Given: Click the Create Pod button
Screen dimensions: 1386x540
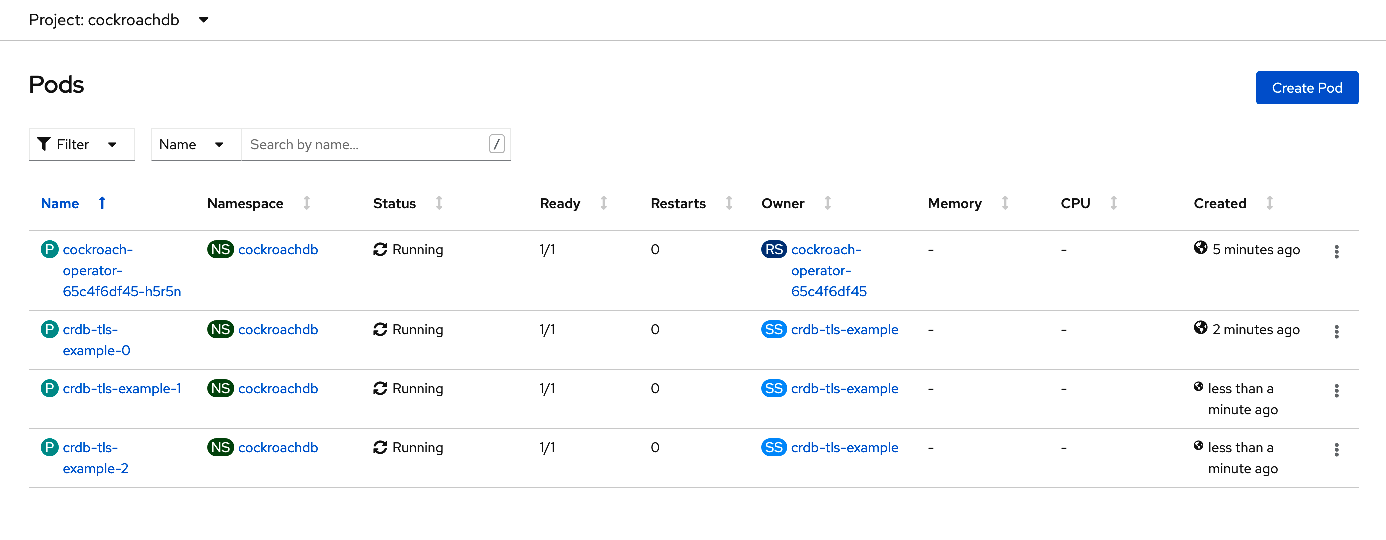Looking at the screenshot, I should click(1307, 88).
